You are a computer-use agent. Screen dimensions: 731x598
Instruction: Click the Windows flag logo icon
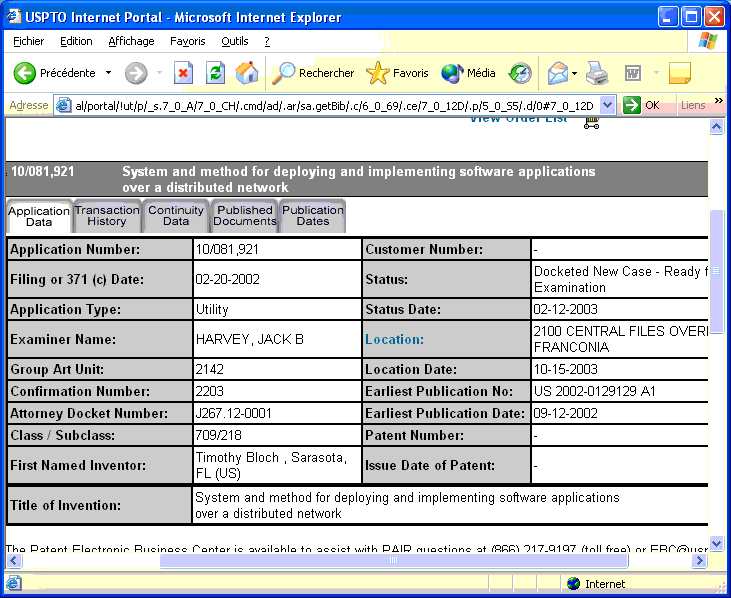pyautogui.click(x=708, y=41)
